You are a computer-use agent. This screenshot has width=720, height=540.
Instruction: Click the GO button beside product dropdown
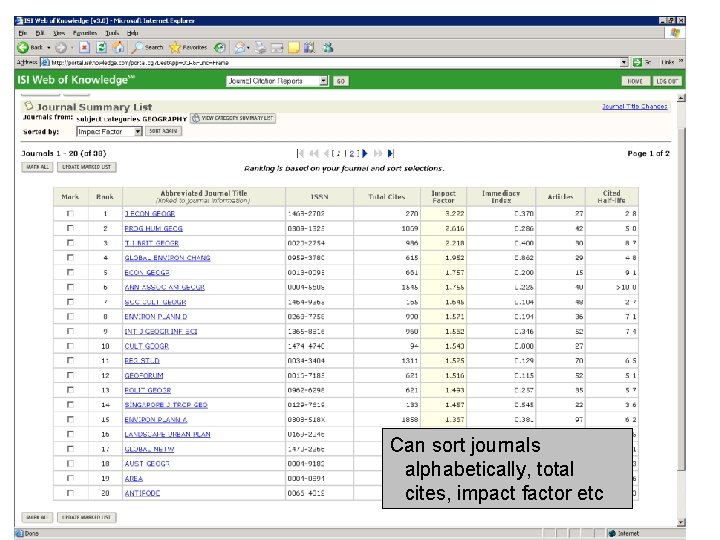(x=340, y=81)
